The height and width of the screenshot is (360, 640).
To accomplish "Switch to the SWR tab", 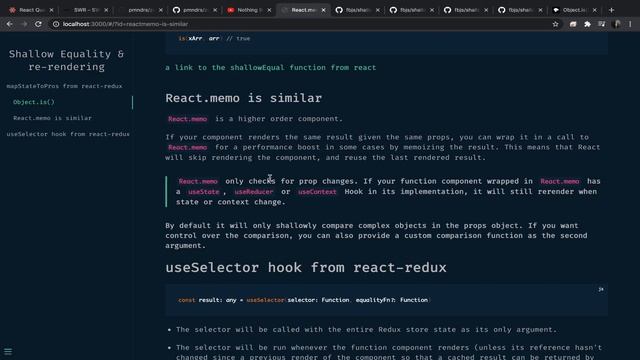I will [86, 10].
